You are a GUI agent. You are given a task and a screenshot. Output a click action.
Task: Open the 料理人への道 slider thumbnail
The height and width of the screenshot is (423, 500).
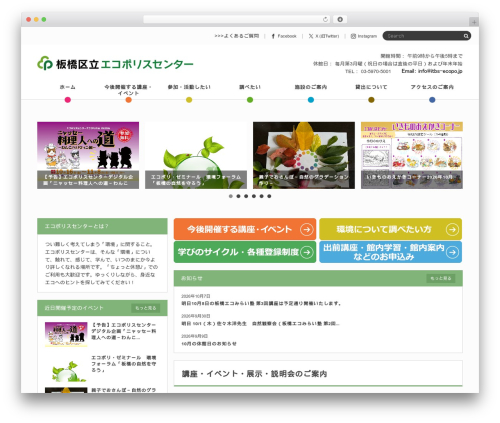tap(88, 155)
